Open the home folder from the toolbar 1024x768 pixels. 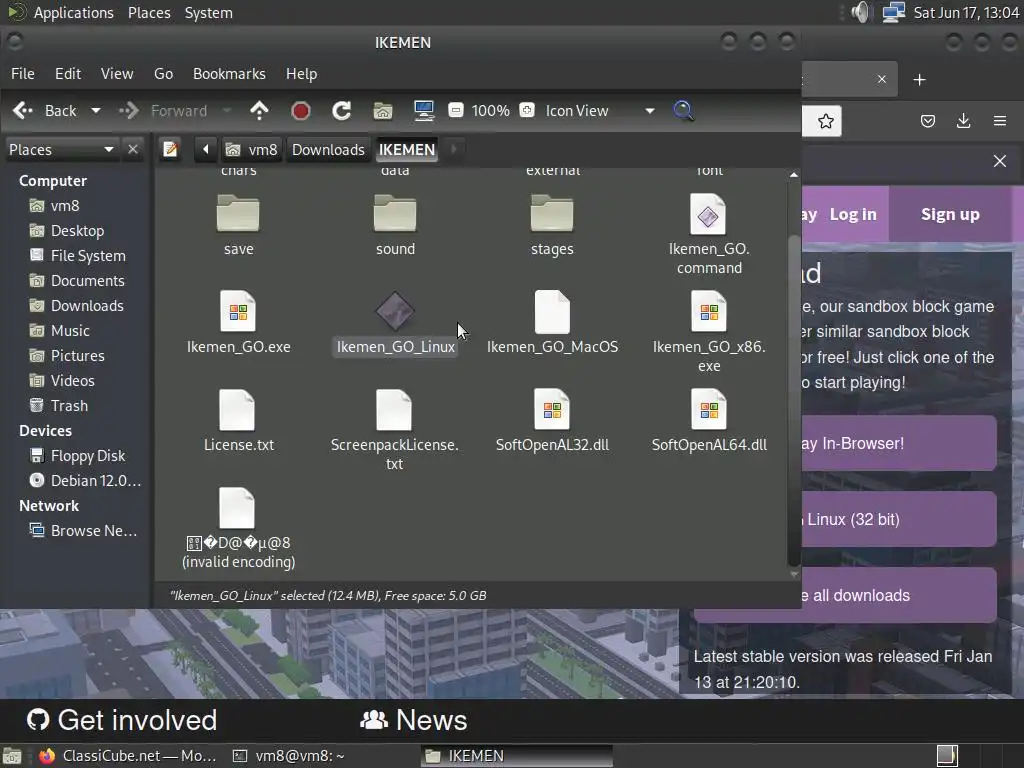pyautogui.click(x=383, y=111)
